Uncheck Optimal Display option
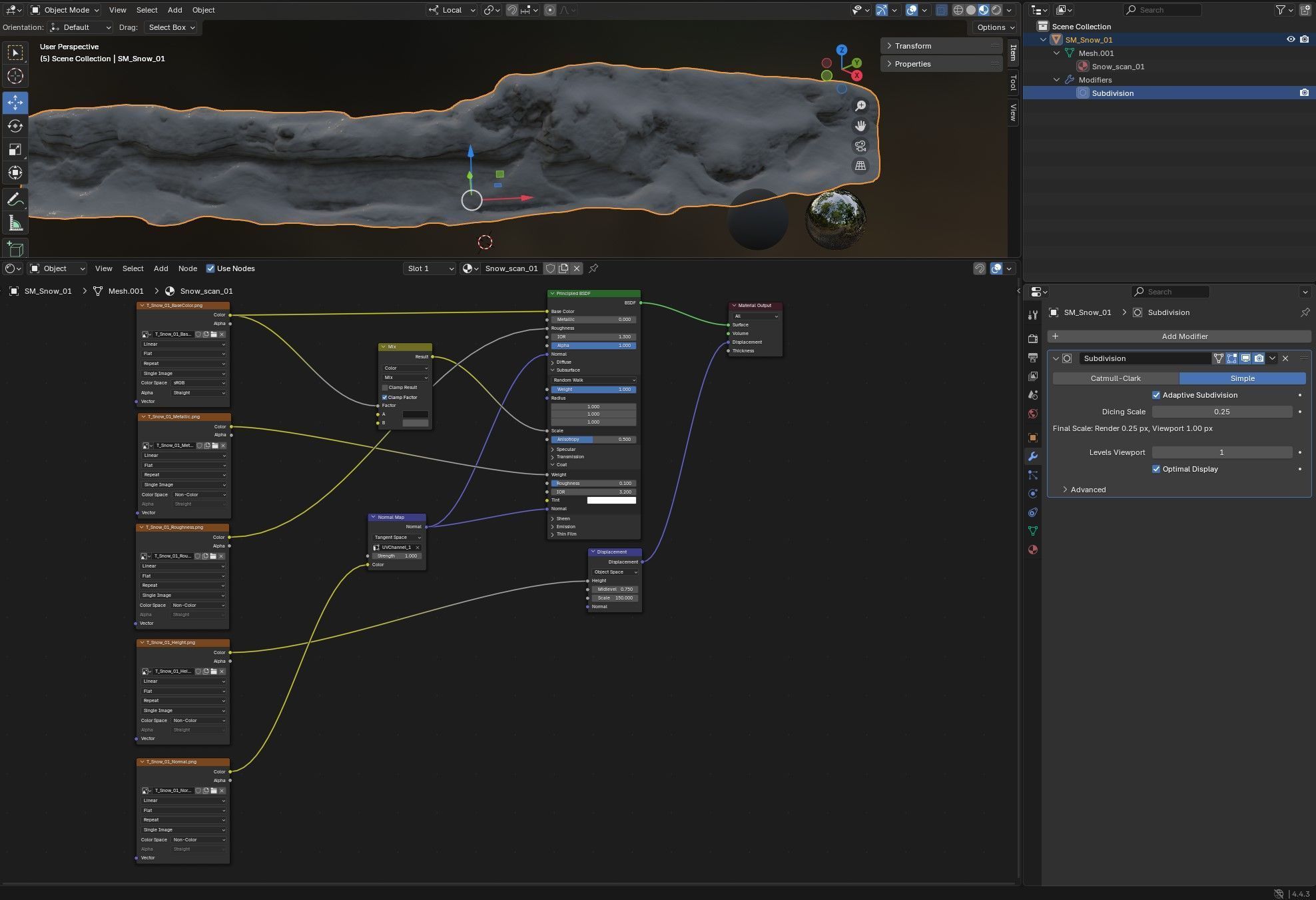1316x900 pixels. [x=1156, y=469]
